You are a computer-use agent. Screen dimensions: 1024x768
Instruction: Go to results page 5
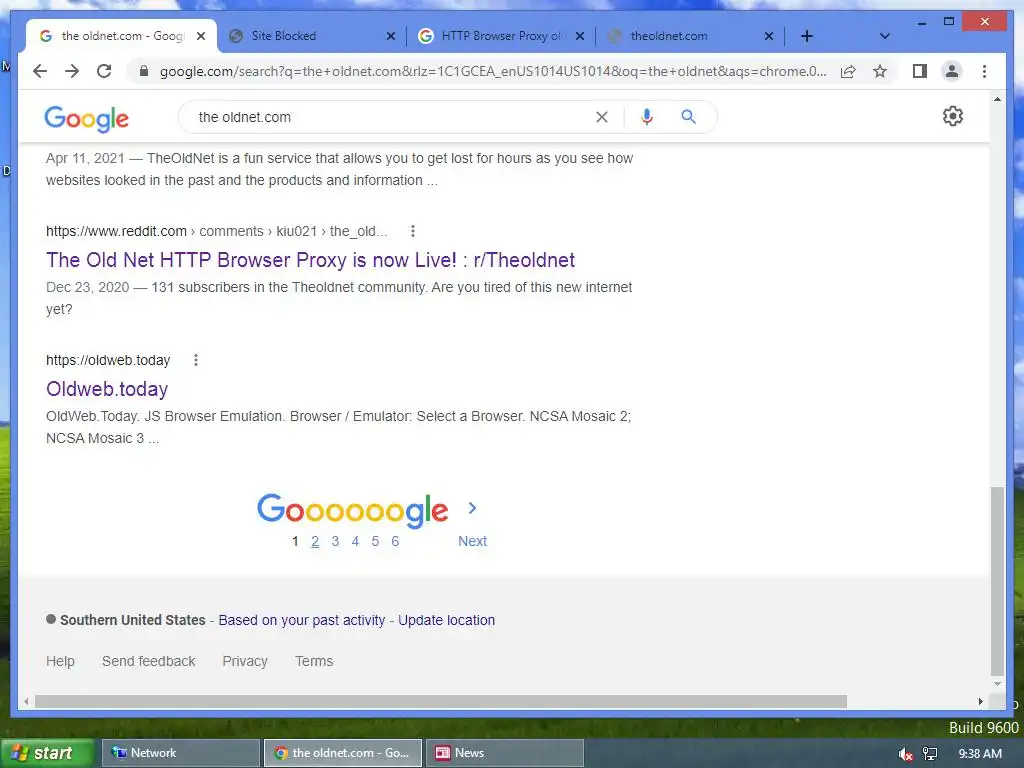click(375, 541)
